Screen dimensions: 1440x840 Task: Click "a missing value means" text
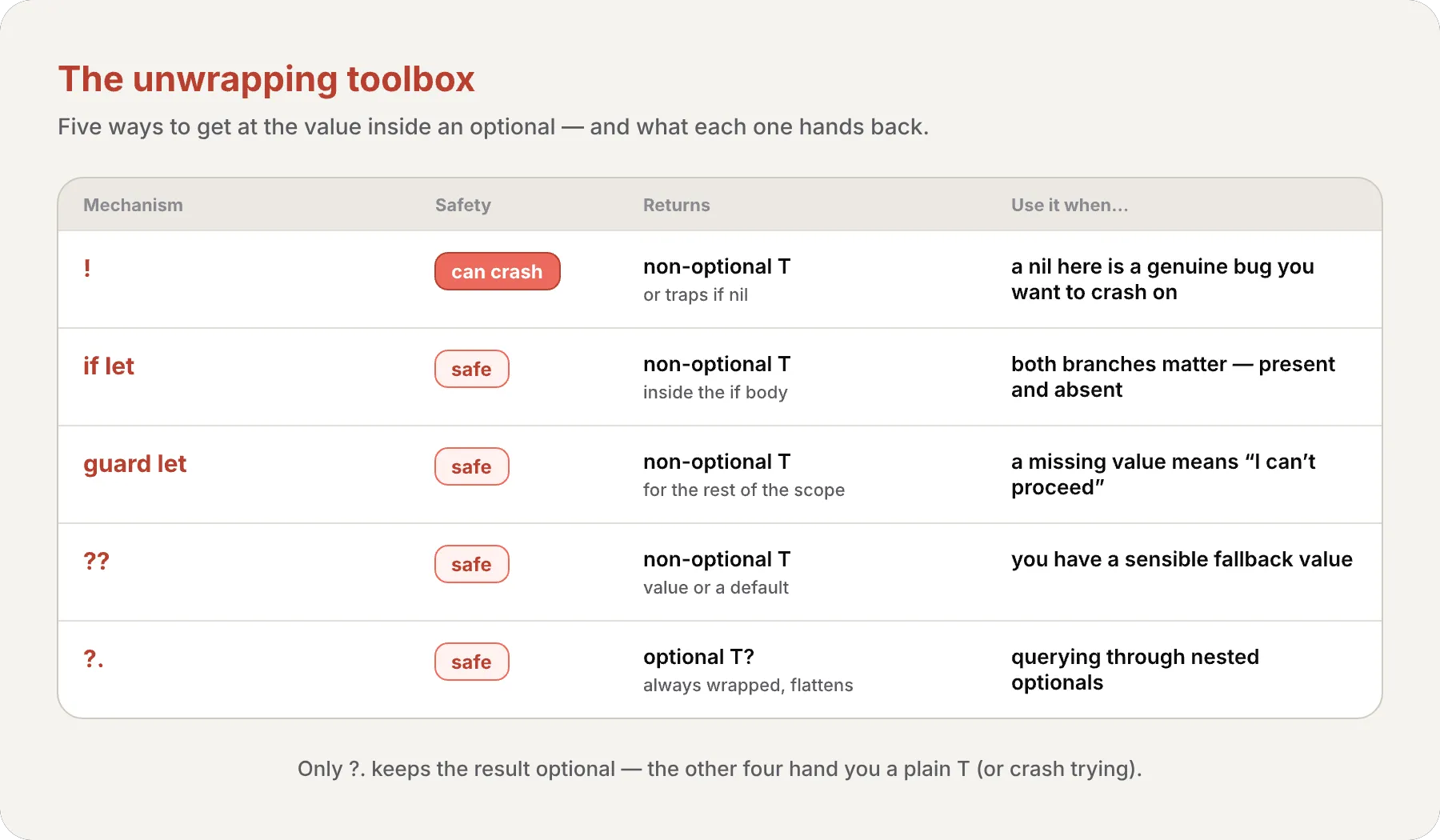[1163, 474]
